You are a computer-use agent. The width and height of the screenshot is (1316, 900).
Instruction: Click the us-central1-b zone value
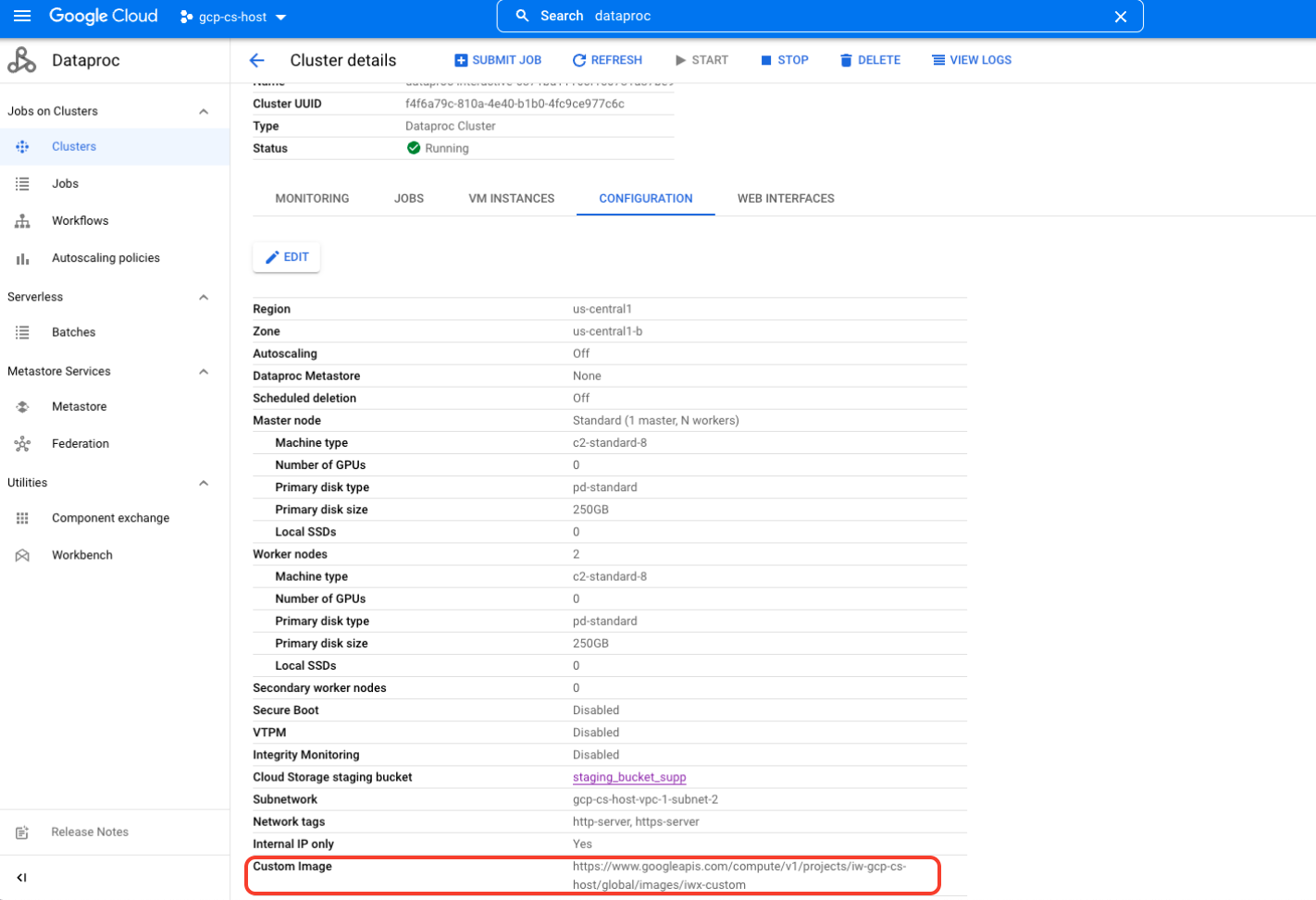[607, 331]
